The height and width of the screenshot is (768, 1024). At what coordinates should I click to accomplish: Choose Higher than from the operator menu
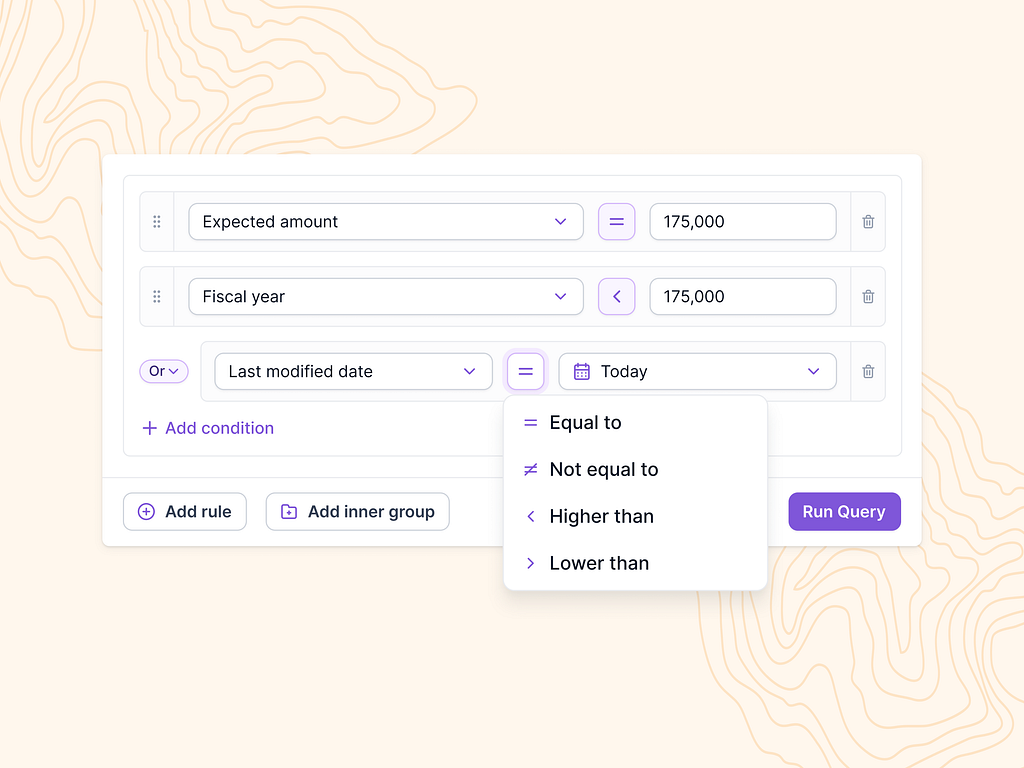coord(601,516)
